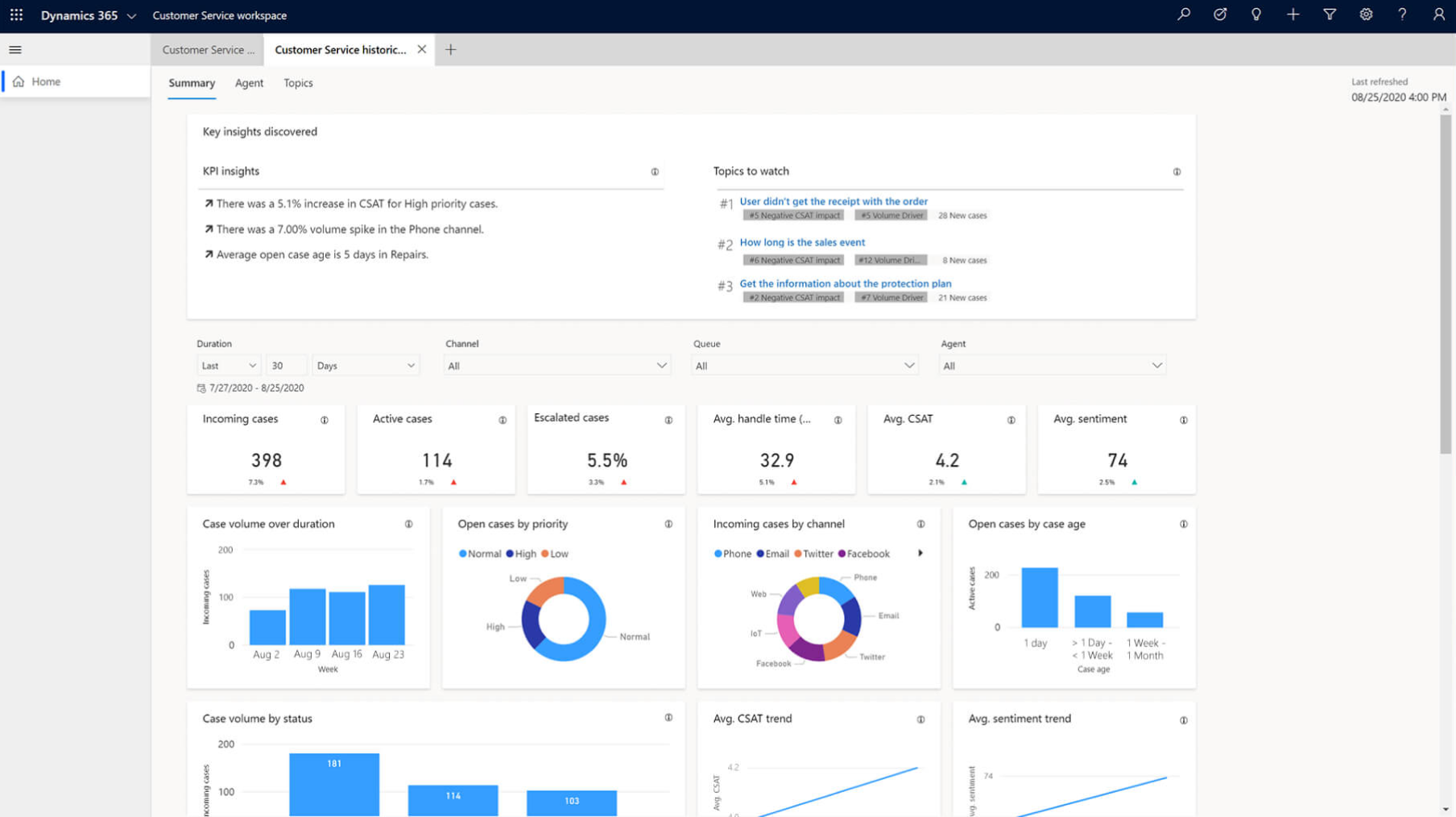
Task: Open Help with the question mark icon
Action: click(x=1402, y=15)
